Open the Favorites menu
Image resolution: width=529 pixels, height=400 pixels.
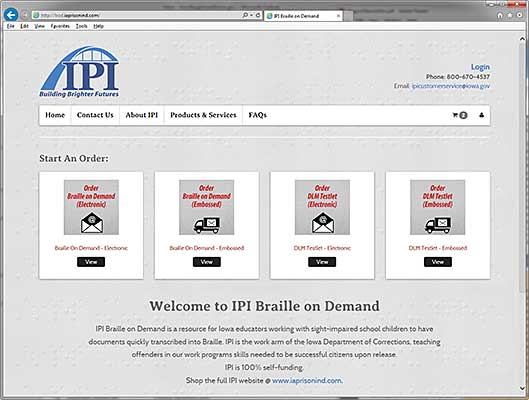(x=60, y=26)
